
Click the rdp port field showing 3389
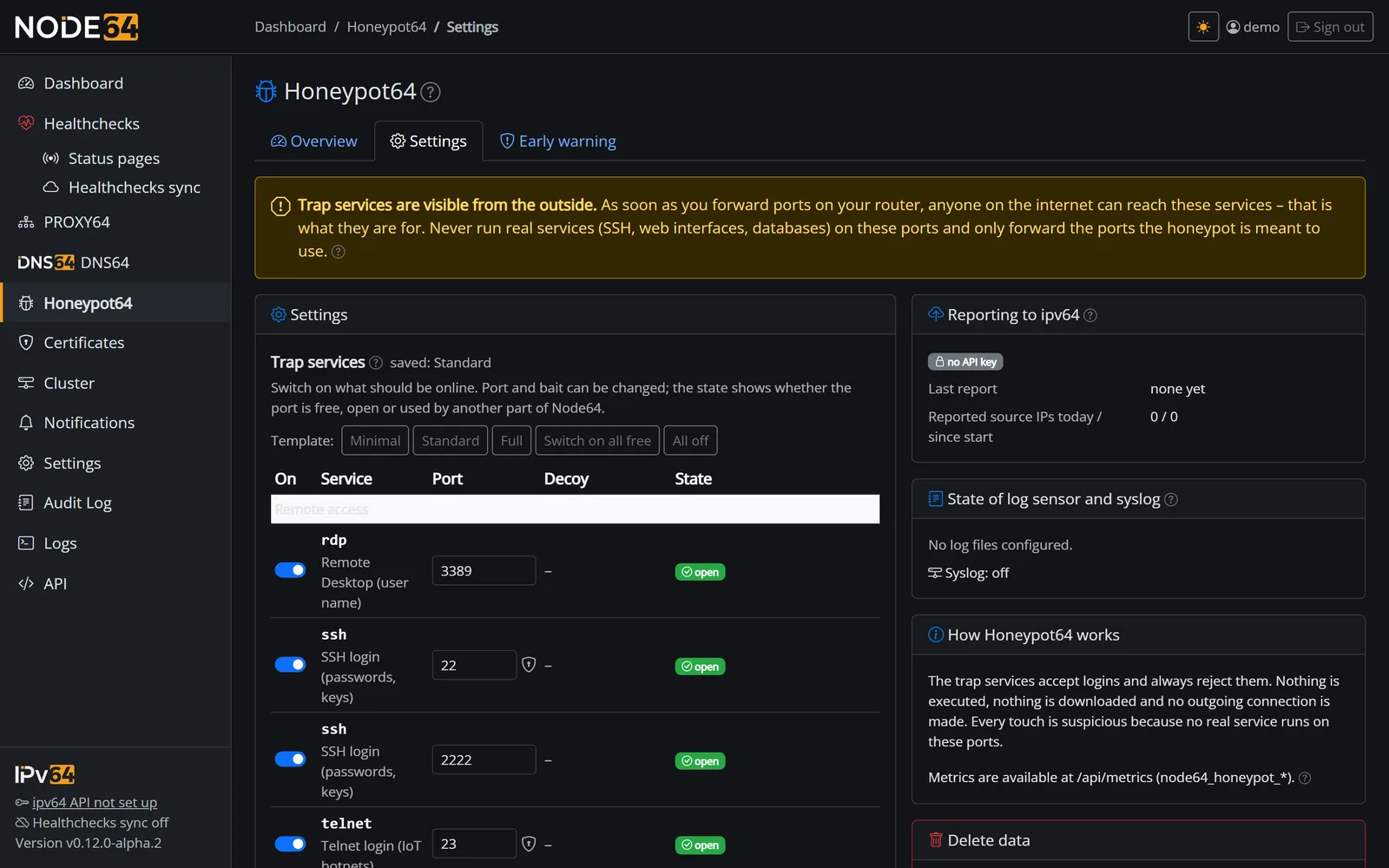[x=484, y=570]
